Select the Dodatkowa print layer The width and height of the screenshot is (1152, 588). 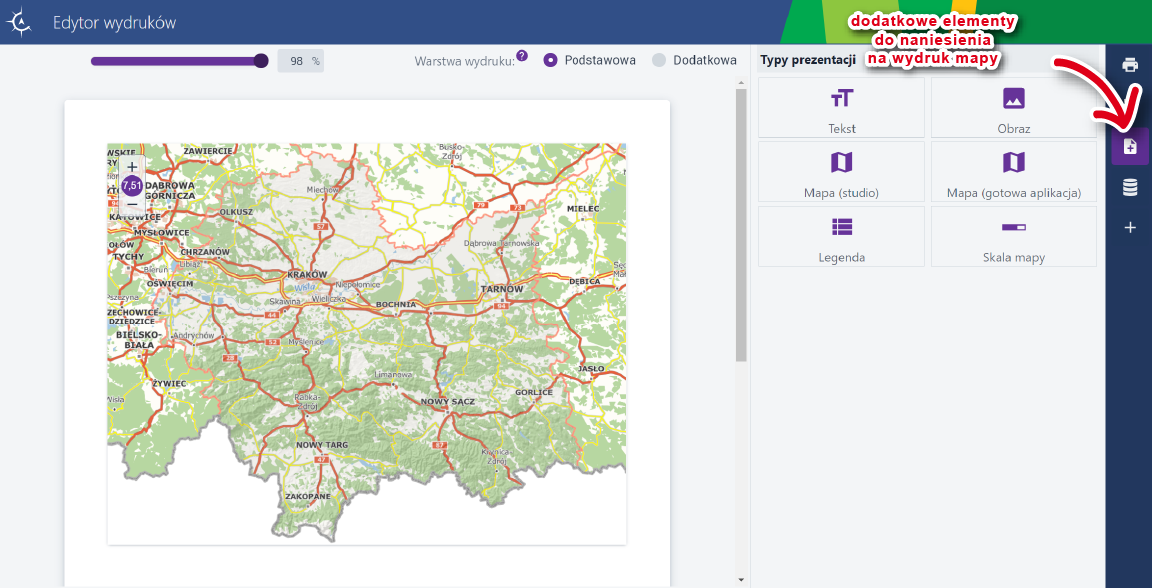click(659, 60)
